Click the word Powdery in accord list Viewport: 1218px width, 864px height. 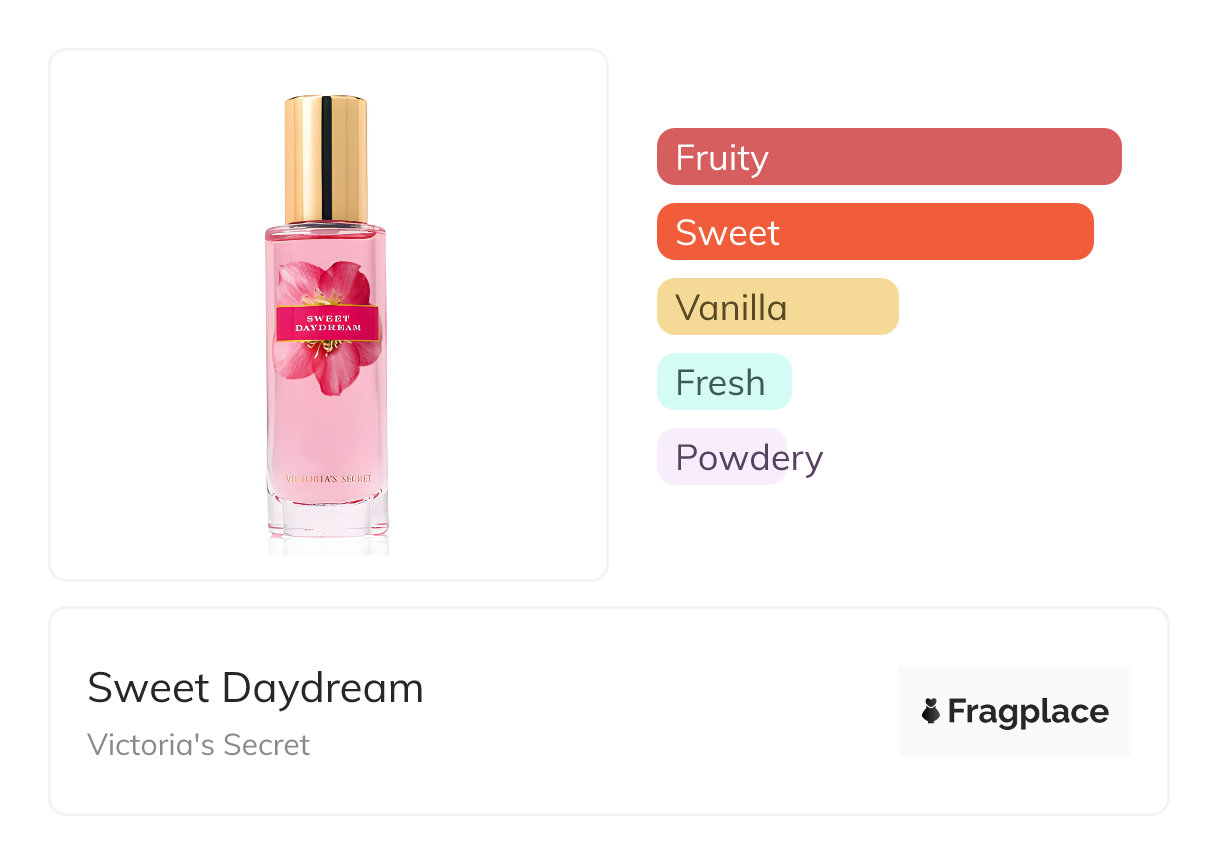point(749,458)
